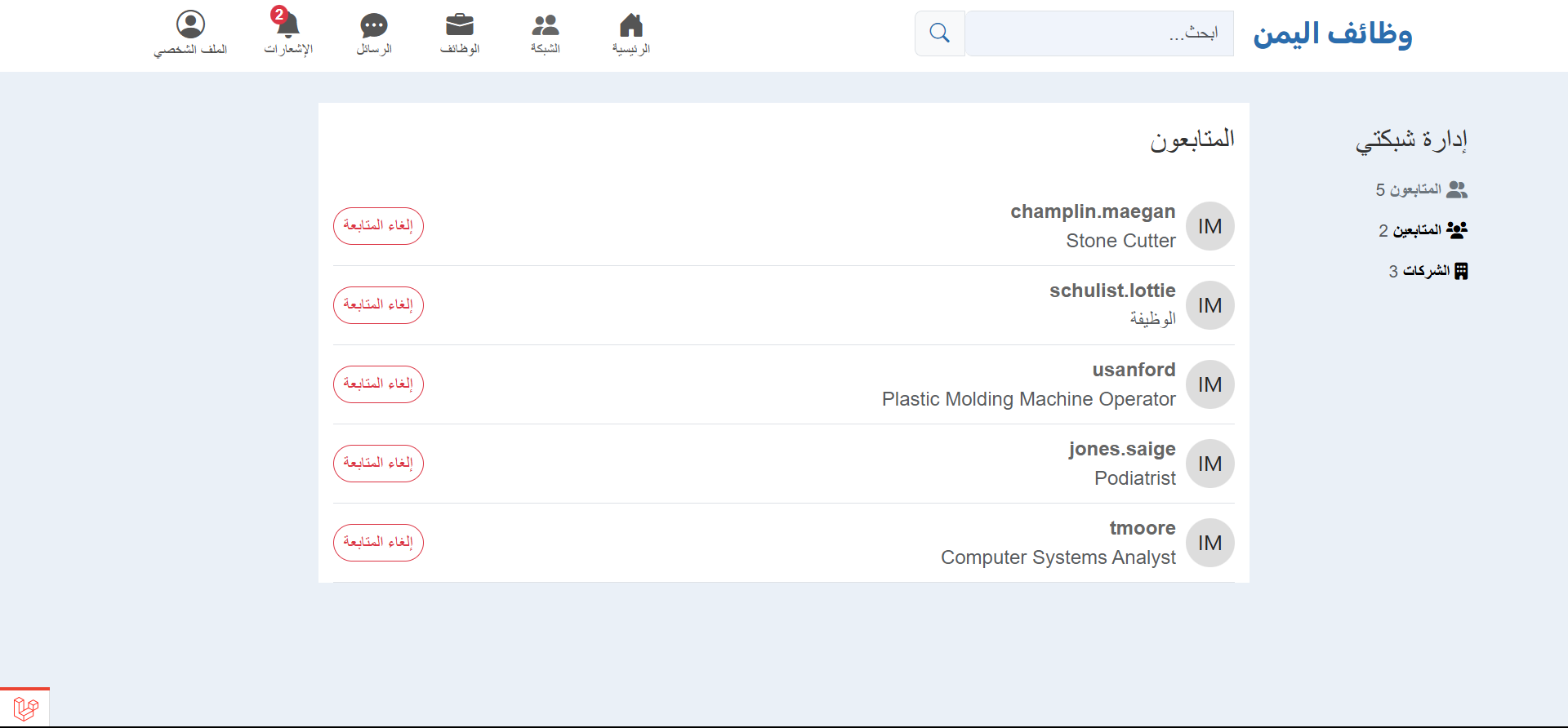Unfollow champlin.maegan with إلغاء المتابعة button
Viewport: 1568px width, 728px height.
[x=378, y=226]
